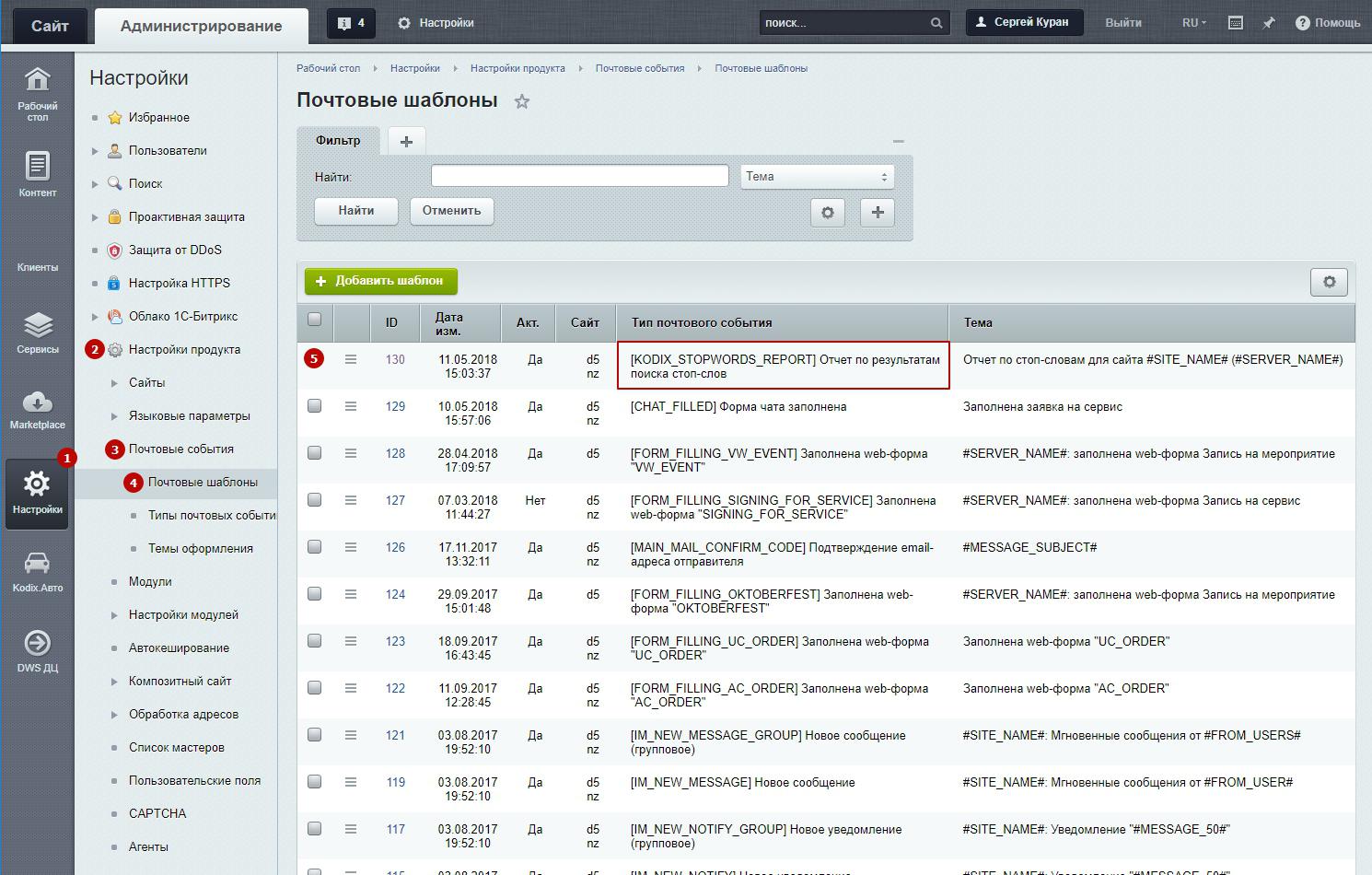Open actions menu for row 129
The width and height of the screenshot is (1372, 875).
[x=351, y=406]
